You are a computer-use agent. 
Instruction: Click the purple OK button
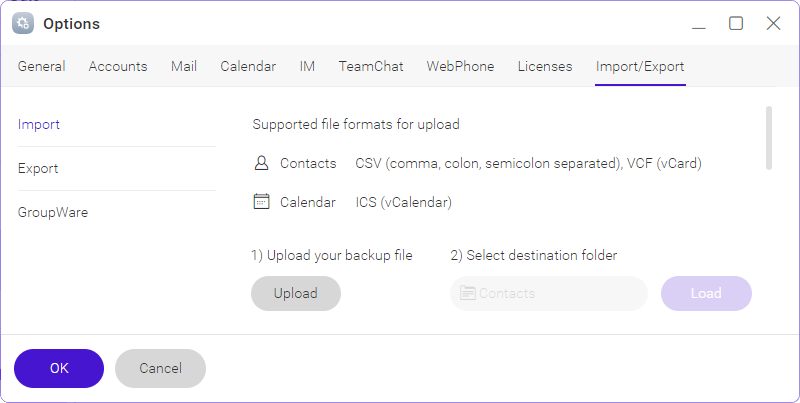(x=59, y=368)
